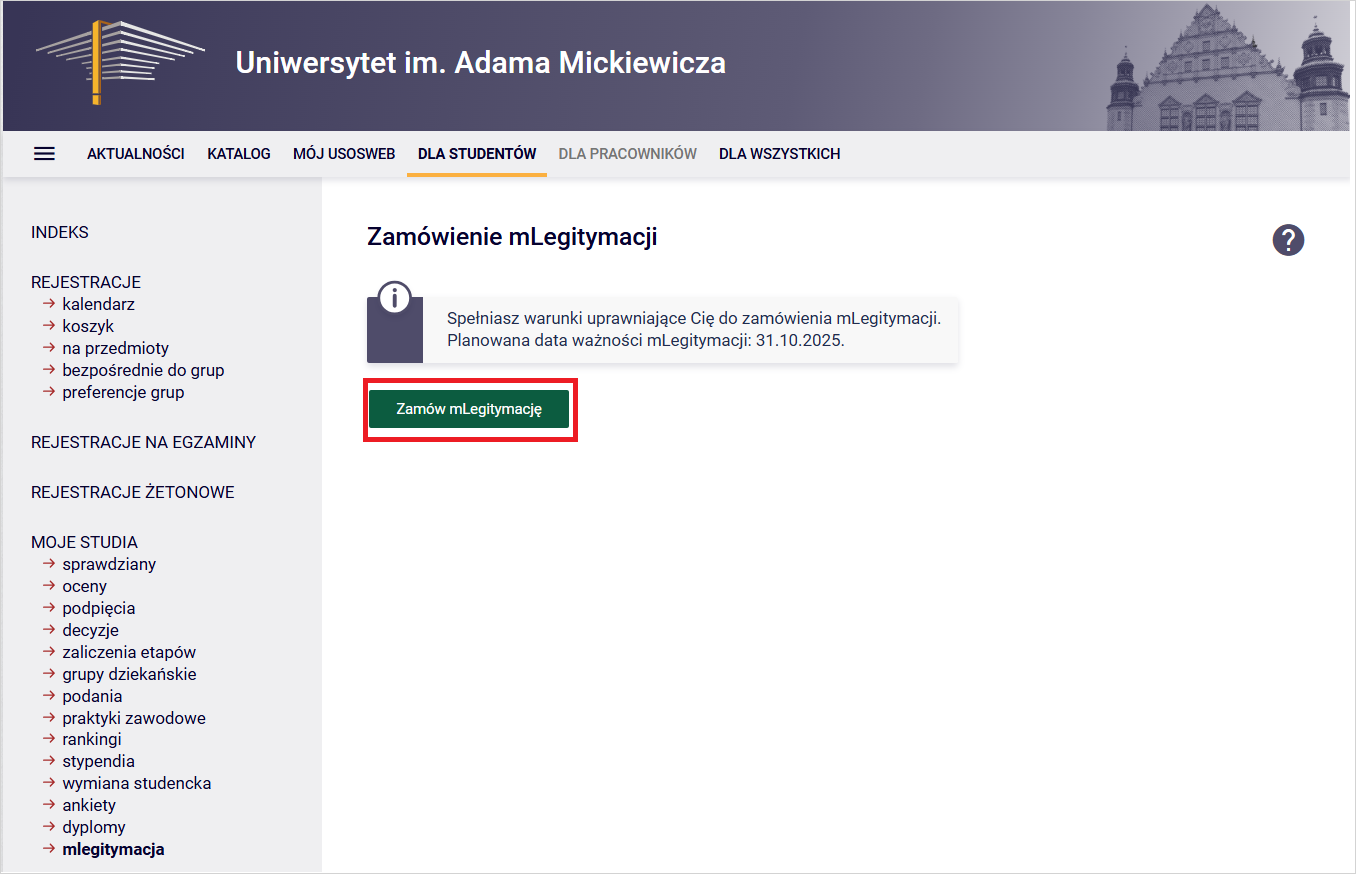Select mlegitymacja sidebar item

(113, 849)
